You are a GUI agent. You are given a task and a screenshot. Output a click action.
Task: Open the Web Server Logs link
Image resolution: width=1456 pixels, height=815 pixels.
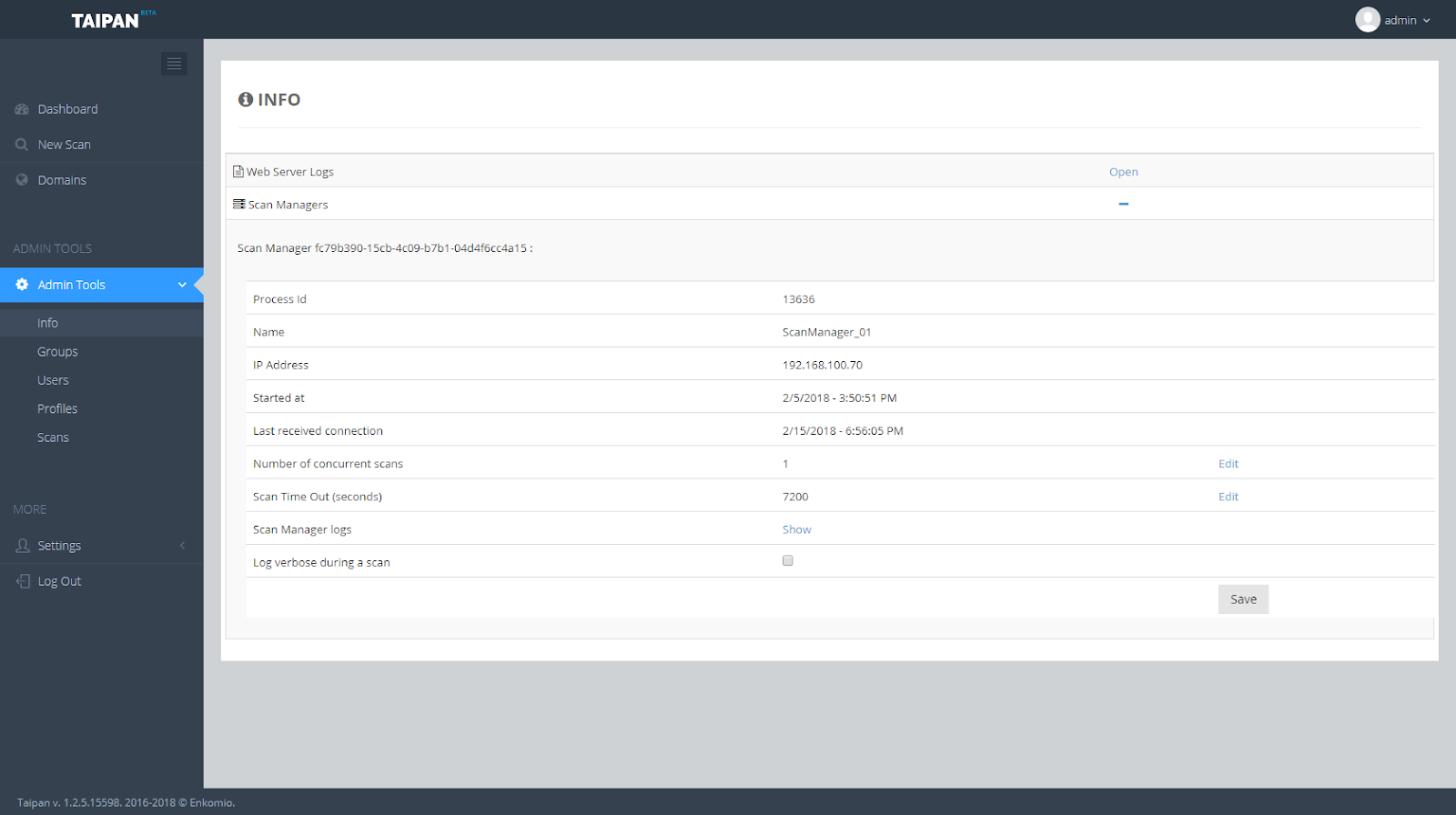tap(1124, 172)
